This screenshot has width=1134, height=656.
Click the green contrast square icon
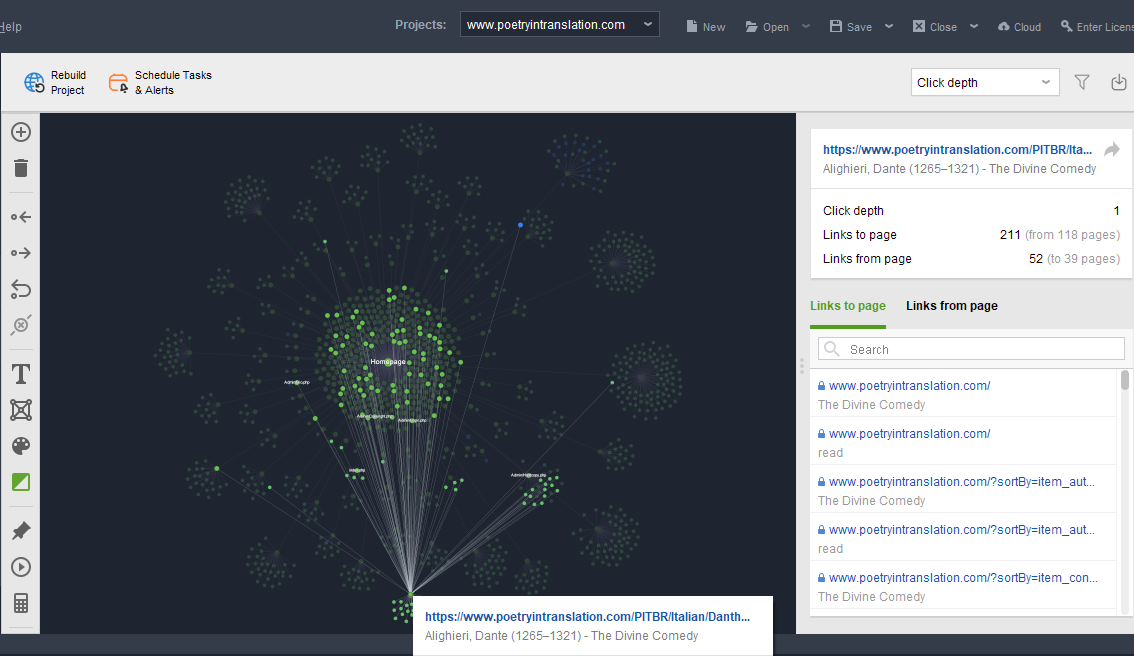[21, 482]
